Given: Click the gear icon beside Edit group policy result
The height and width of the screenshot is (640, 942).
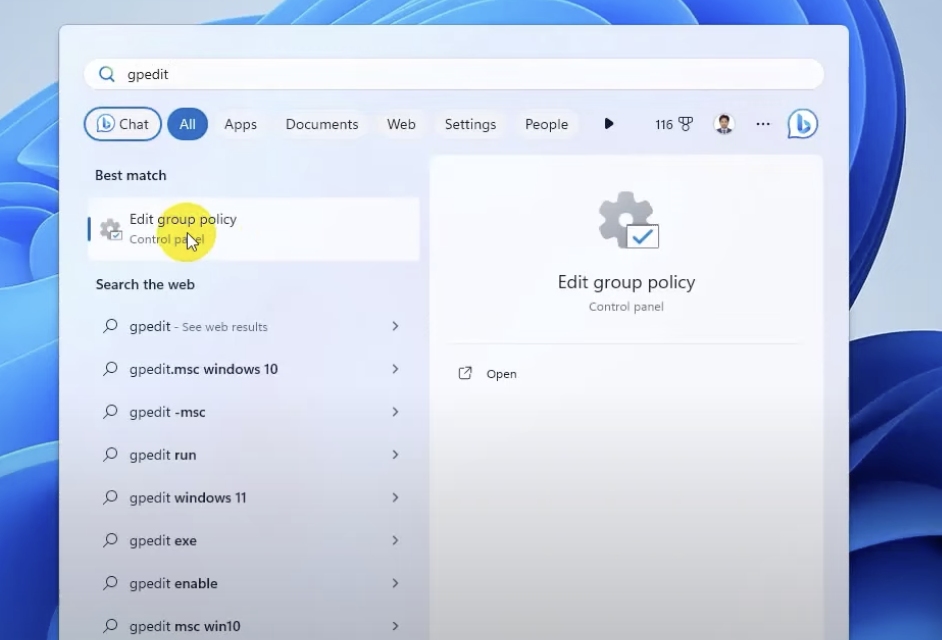Looking at the screenshot, I should pyautogui.click(x=111, y=230).
